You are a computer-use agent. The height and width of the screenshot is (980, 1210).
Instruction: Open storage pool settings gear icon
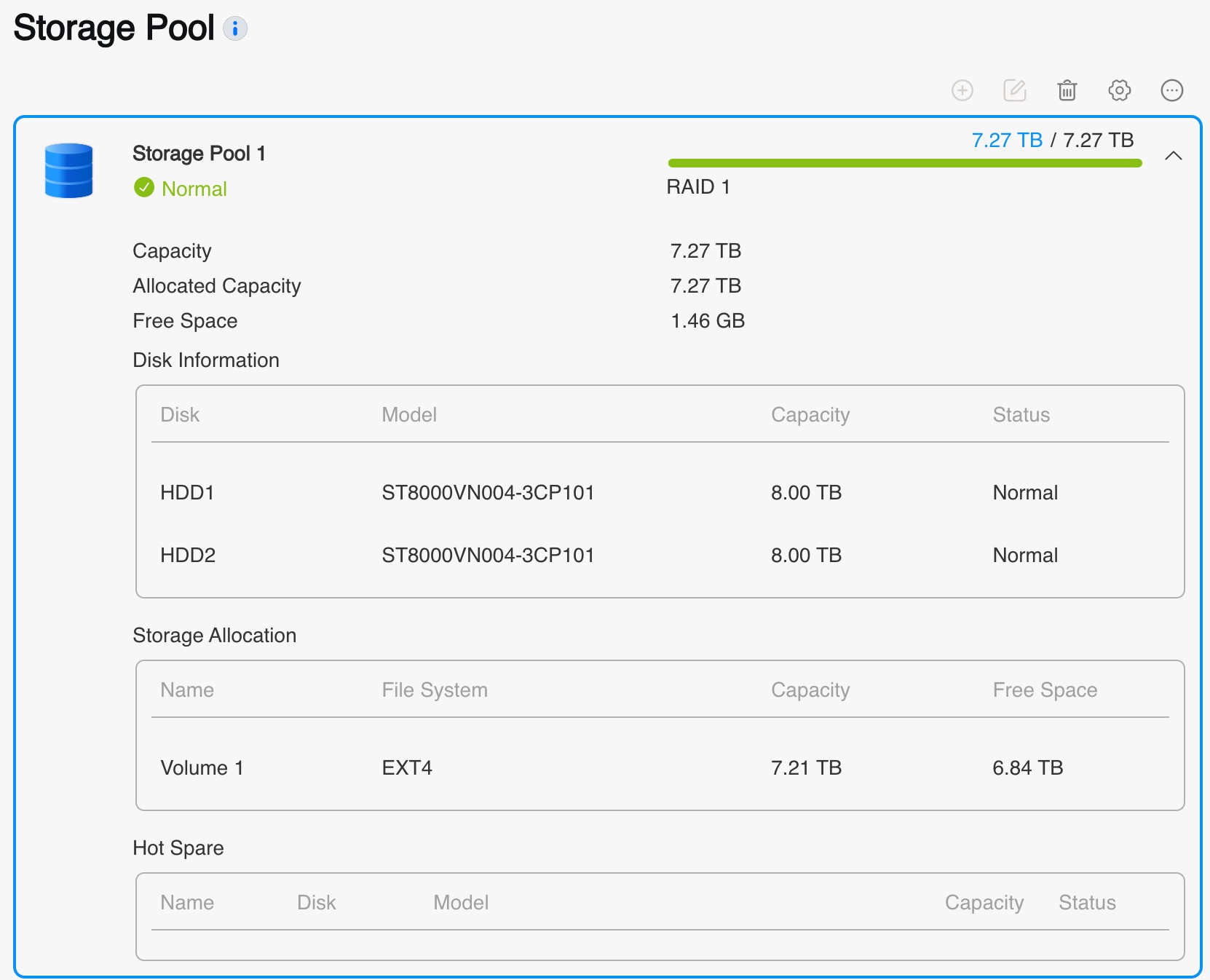click(1119, 90)
